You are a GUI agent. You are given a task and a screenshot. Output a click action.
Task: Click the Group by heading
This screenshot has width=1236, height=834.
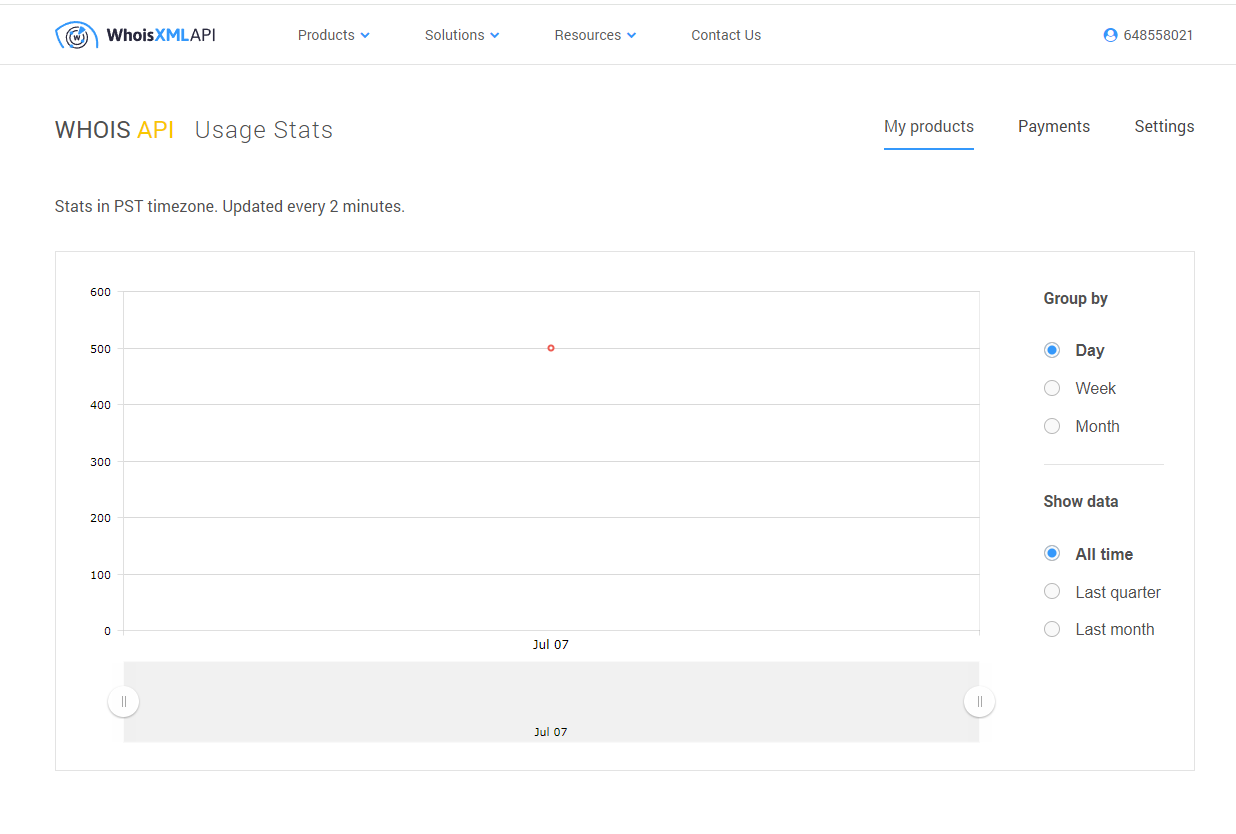(x=1076, y=298)
